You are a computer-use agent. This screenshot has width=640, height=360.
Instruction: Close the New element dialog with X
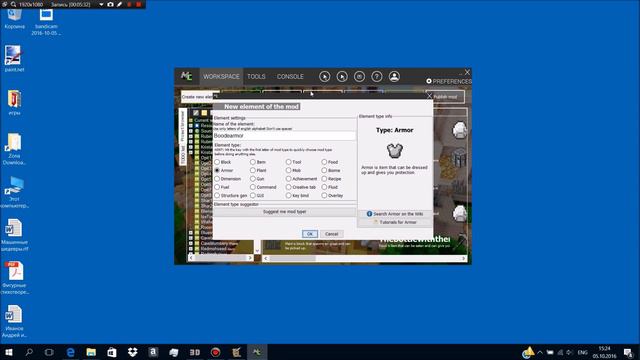(x=429, y=96)
